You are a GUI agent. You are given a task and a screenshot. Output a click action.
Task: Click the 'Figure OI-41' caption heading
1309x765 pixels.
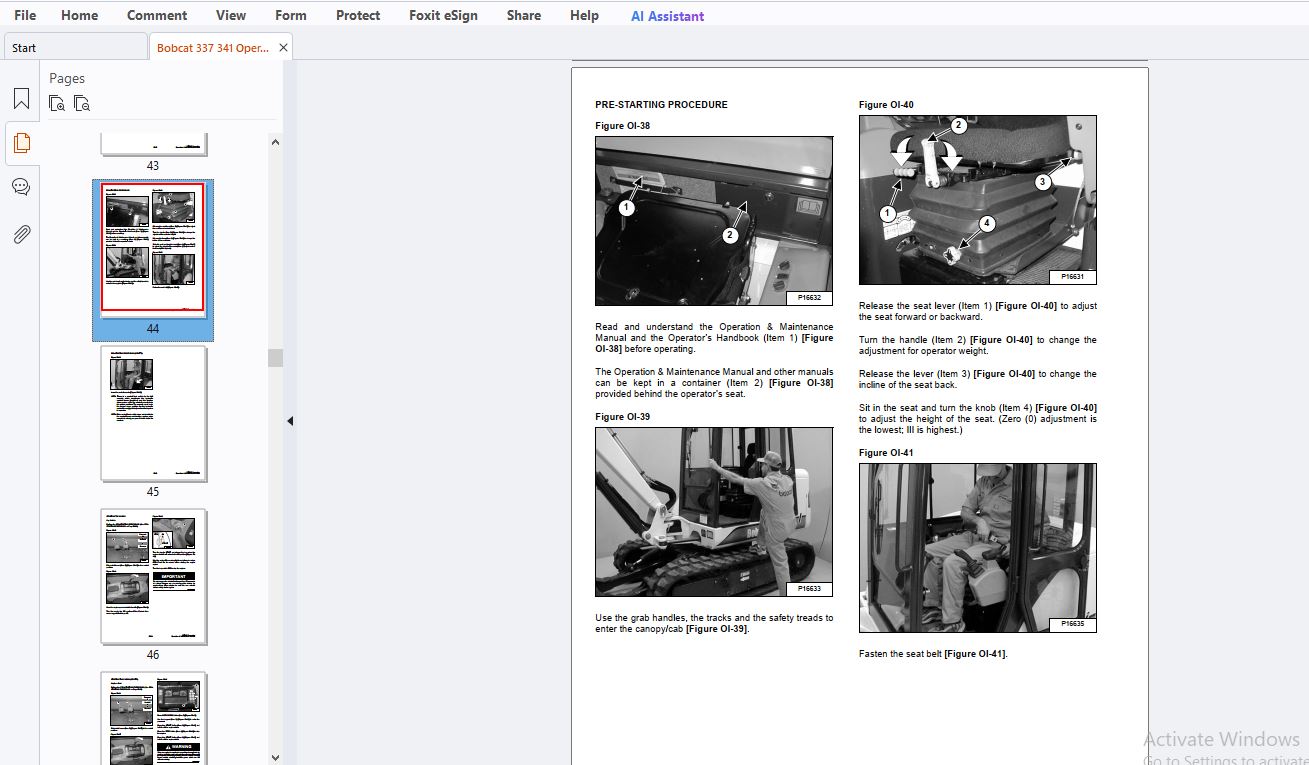[886, 453]
